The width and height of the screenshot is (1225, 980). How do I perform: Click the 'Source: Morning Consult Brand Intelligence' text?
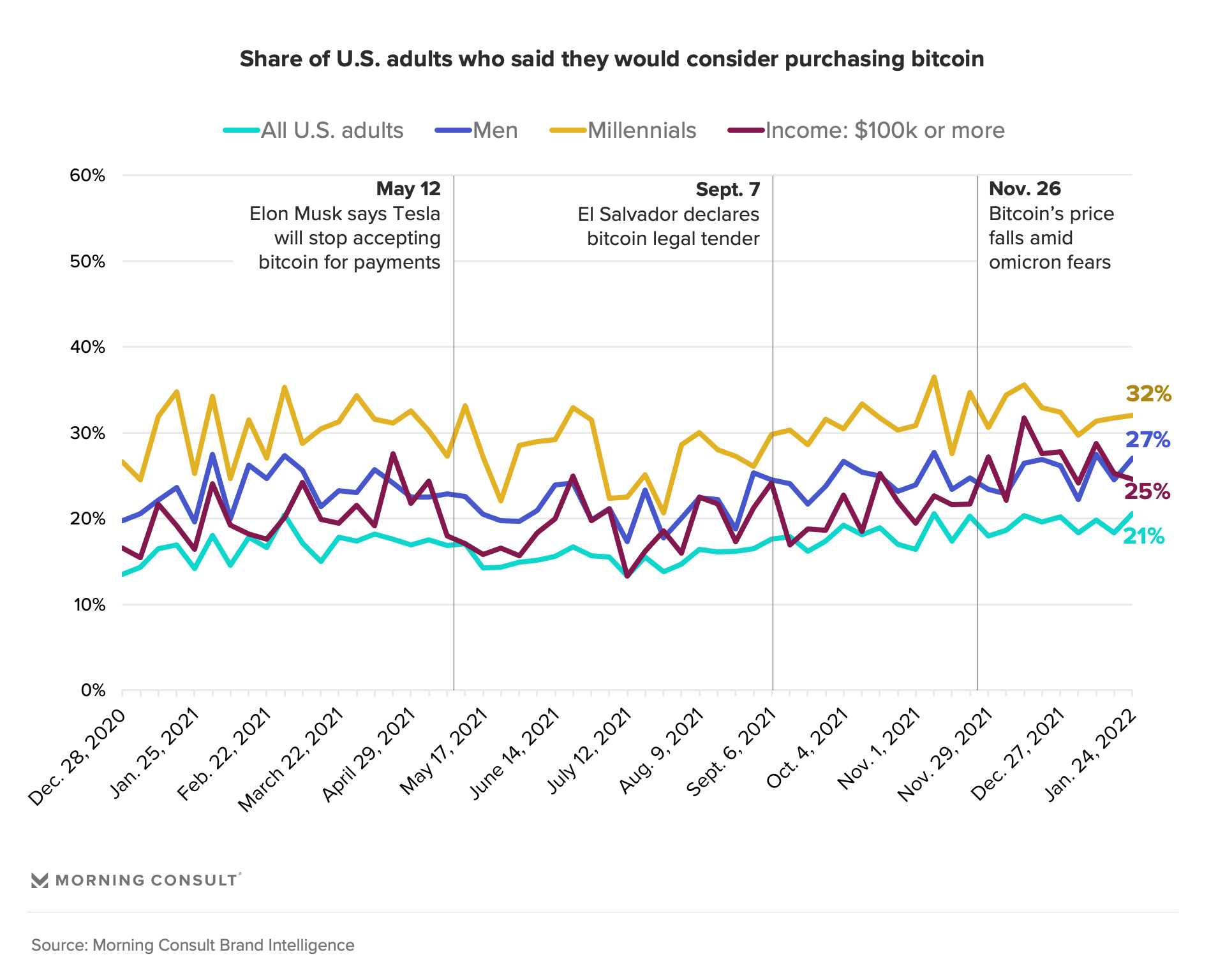193,945
